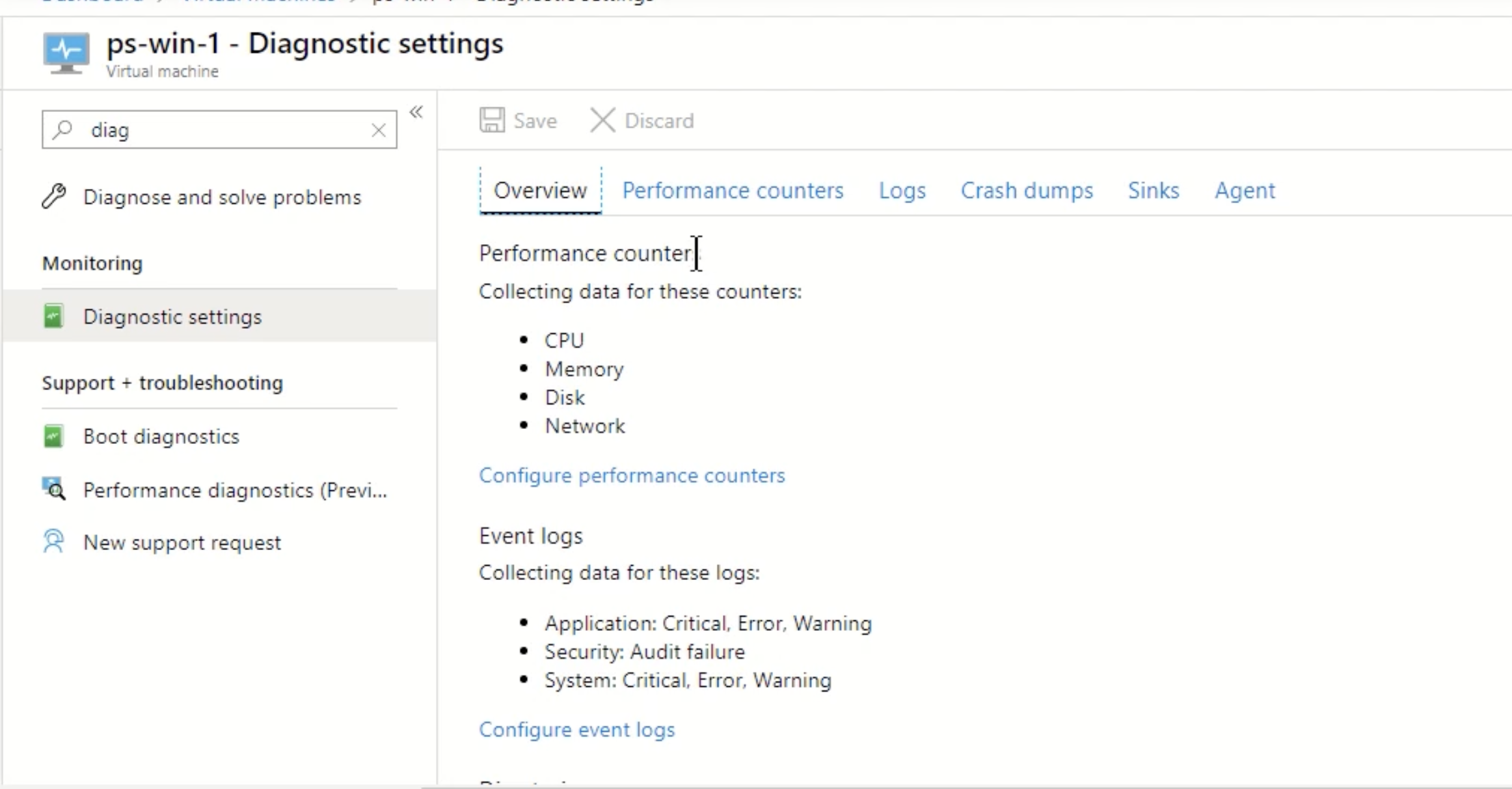Clear the 'diag' search text with X
Screen dimensions: 1512x789
pos(379,130)
